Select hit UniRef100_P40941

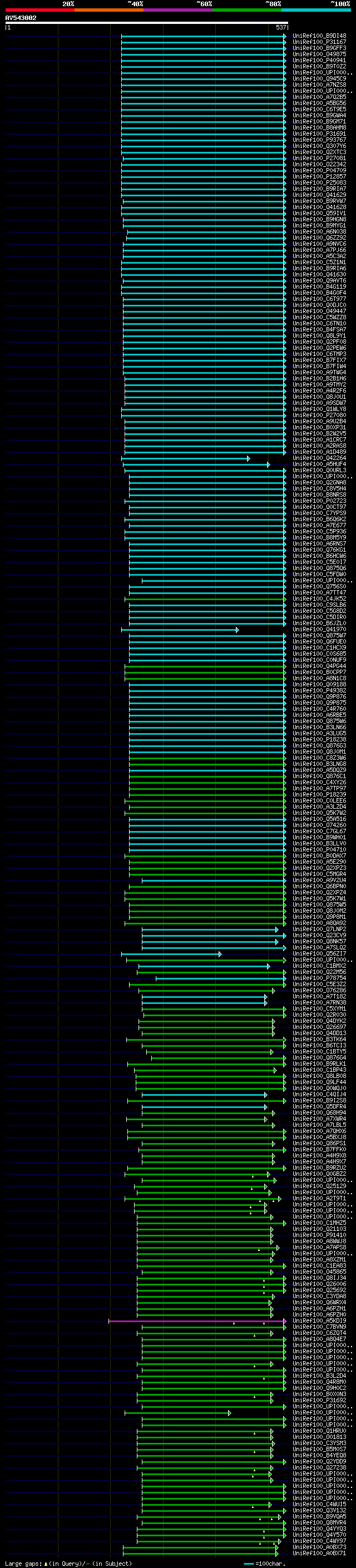[319, 60]
